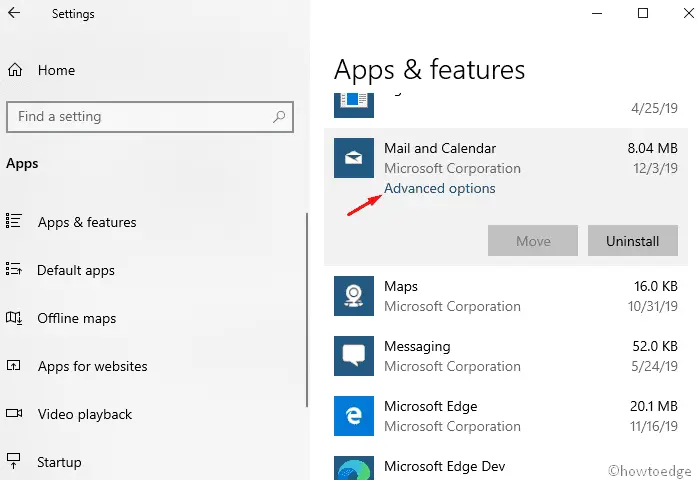Click the 52.0 KB Messaging size

[655, 346]
